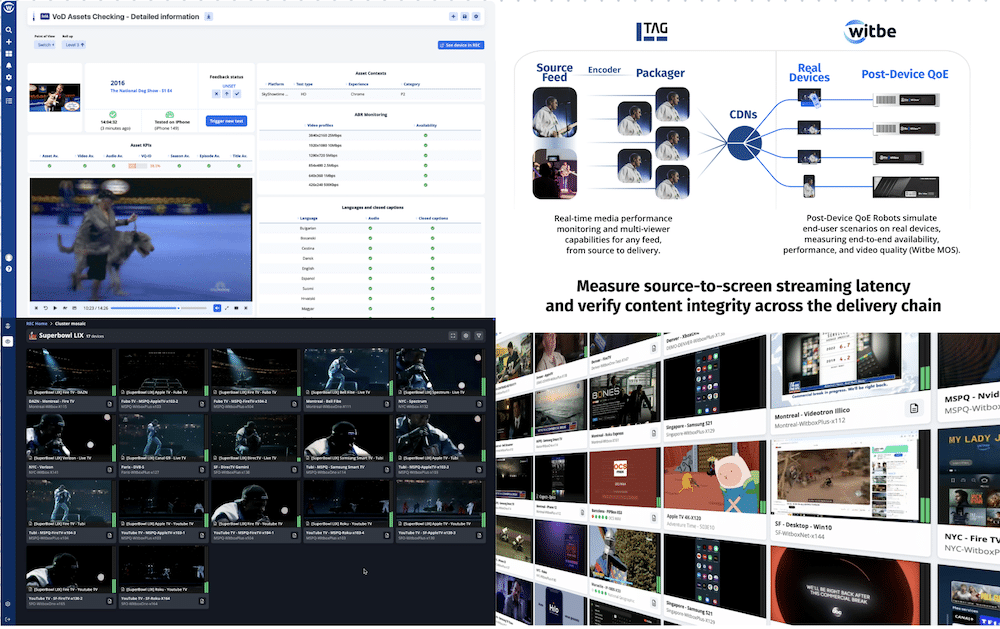Open the Point of View Switch dropdown

coord(44,45)
